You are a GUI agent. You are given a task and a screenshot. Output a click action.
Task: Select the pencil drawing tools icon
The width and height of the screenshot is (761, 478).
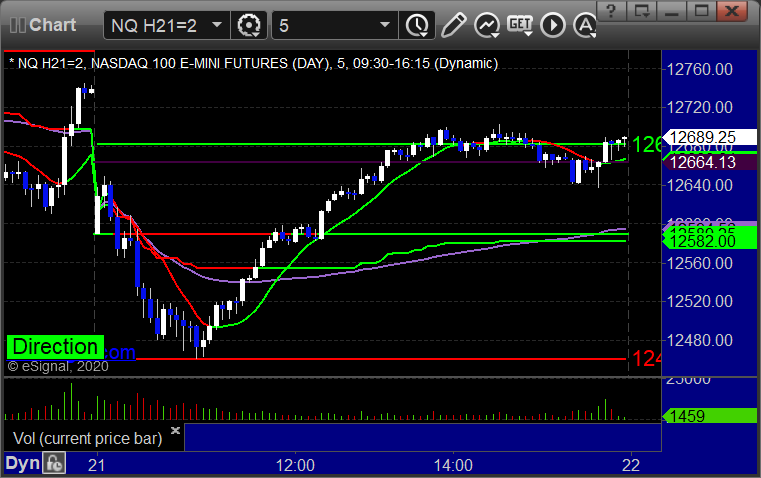(x=453, y=25)
